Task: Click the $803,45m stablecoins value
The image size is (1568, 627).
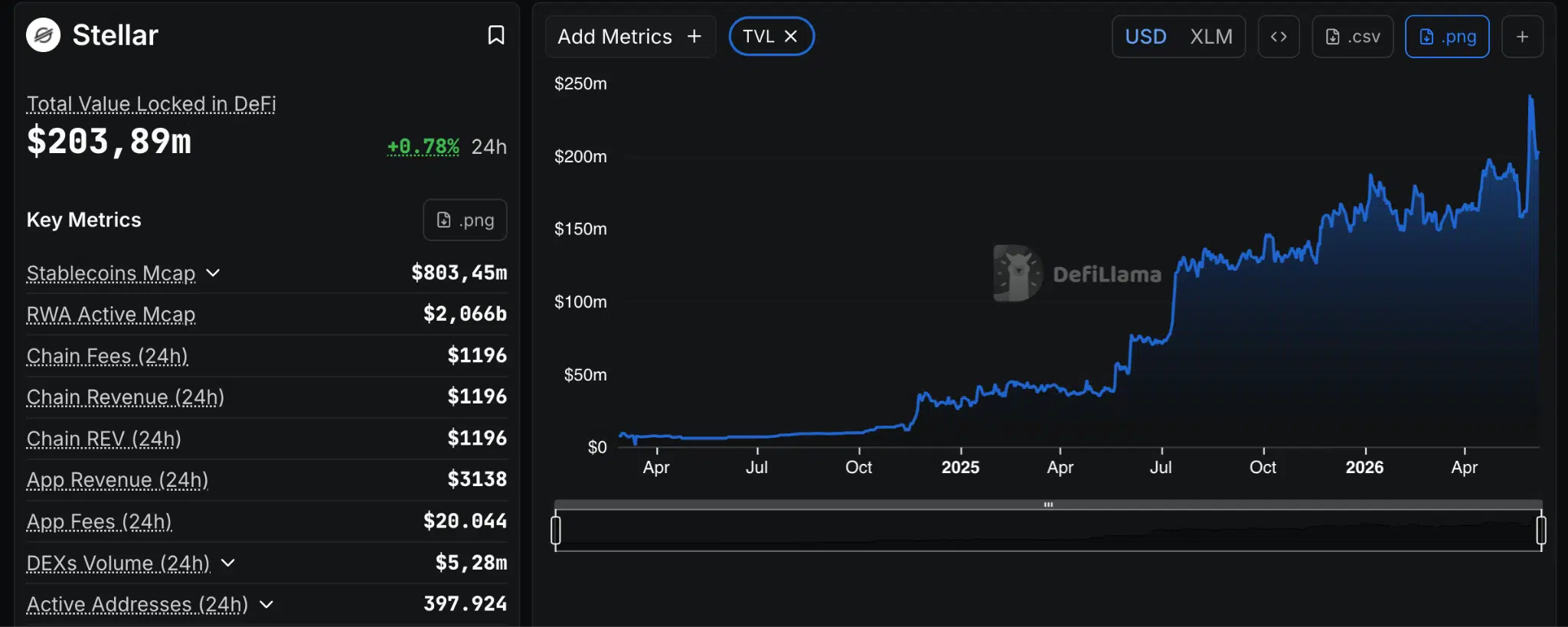Action: 459,273
